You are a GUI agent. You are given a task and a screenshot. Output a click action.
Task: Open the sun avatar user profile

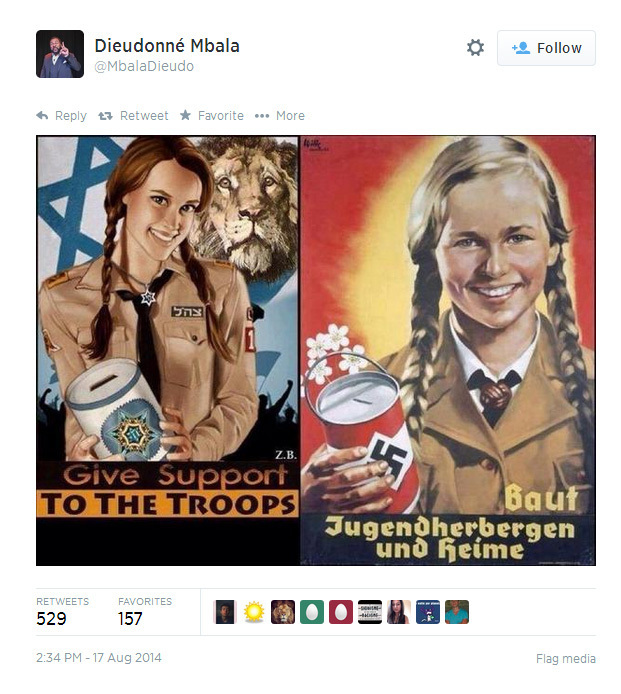pos(254,612)
